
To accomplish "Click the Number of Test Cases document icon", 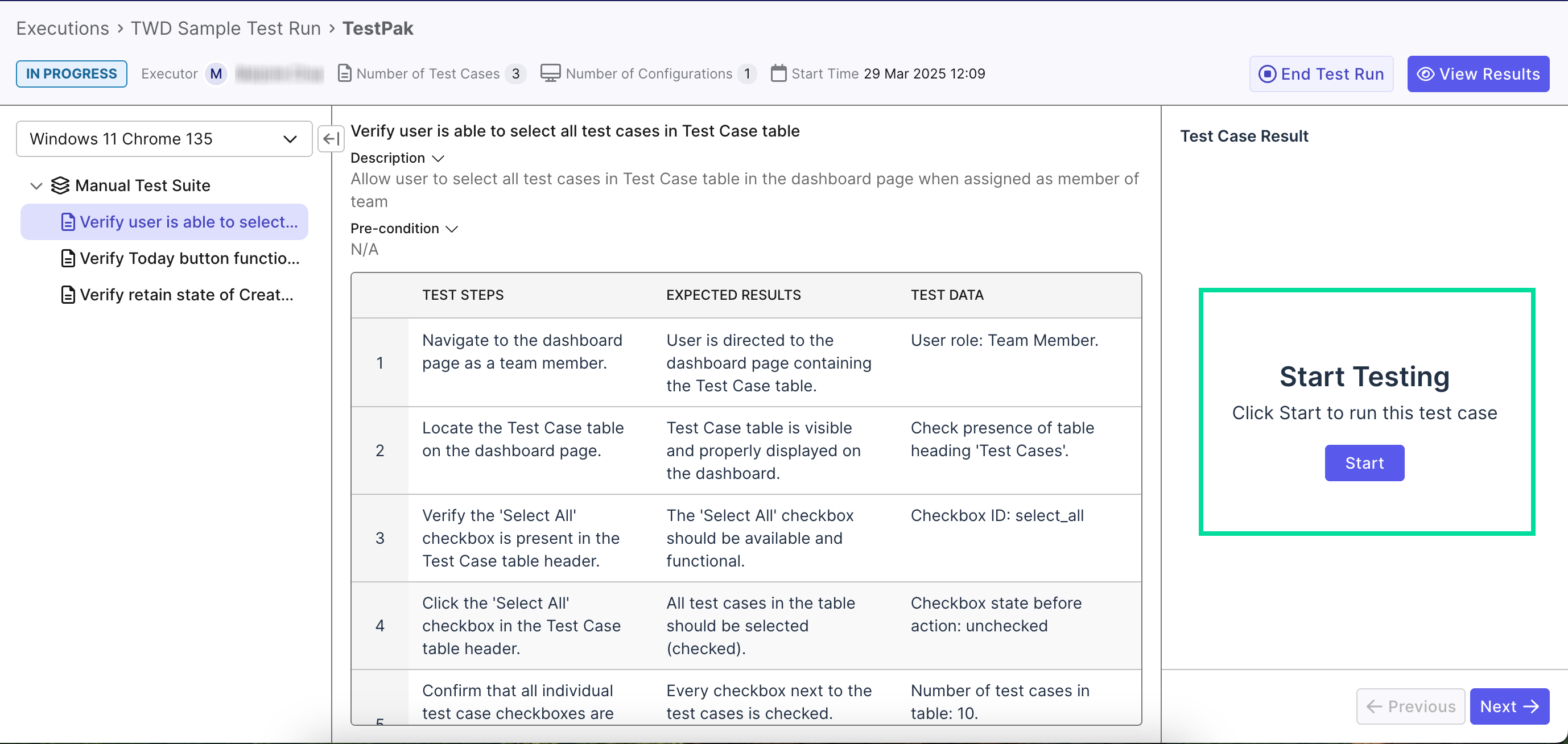I will [345, 73].
